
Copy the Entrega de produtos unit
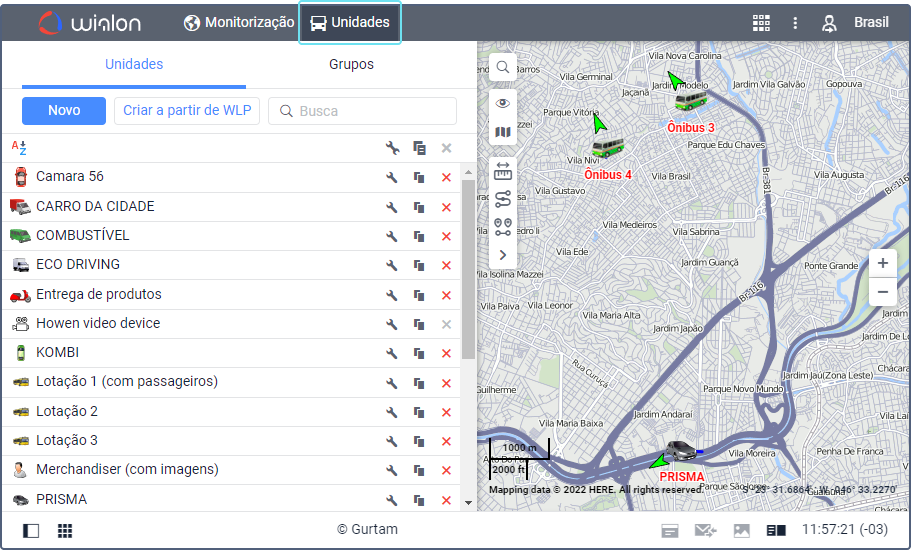point(419,295)
